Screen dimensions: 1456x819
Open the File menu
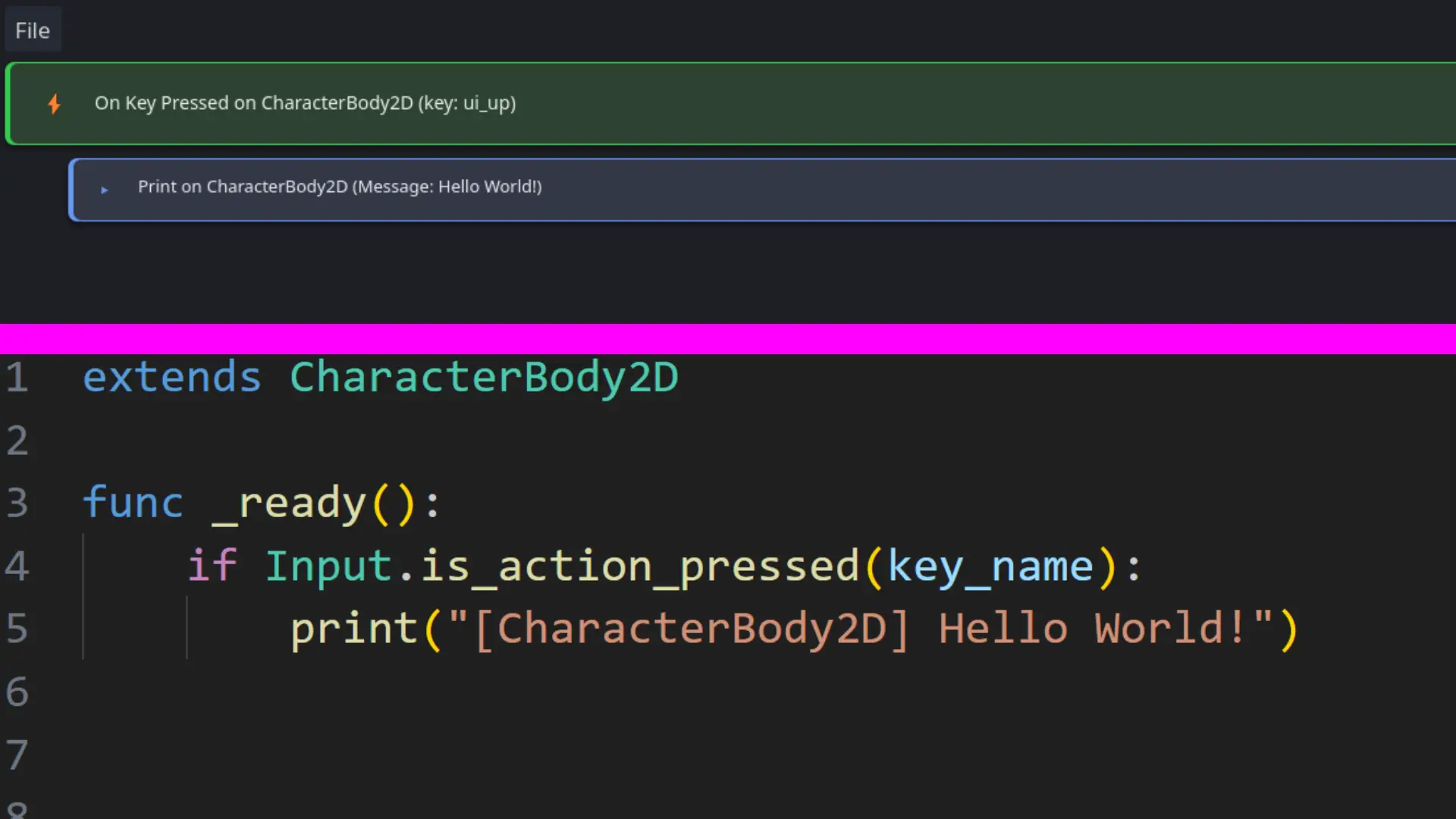pyautogui.click(x=32, y=30)
